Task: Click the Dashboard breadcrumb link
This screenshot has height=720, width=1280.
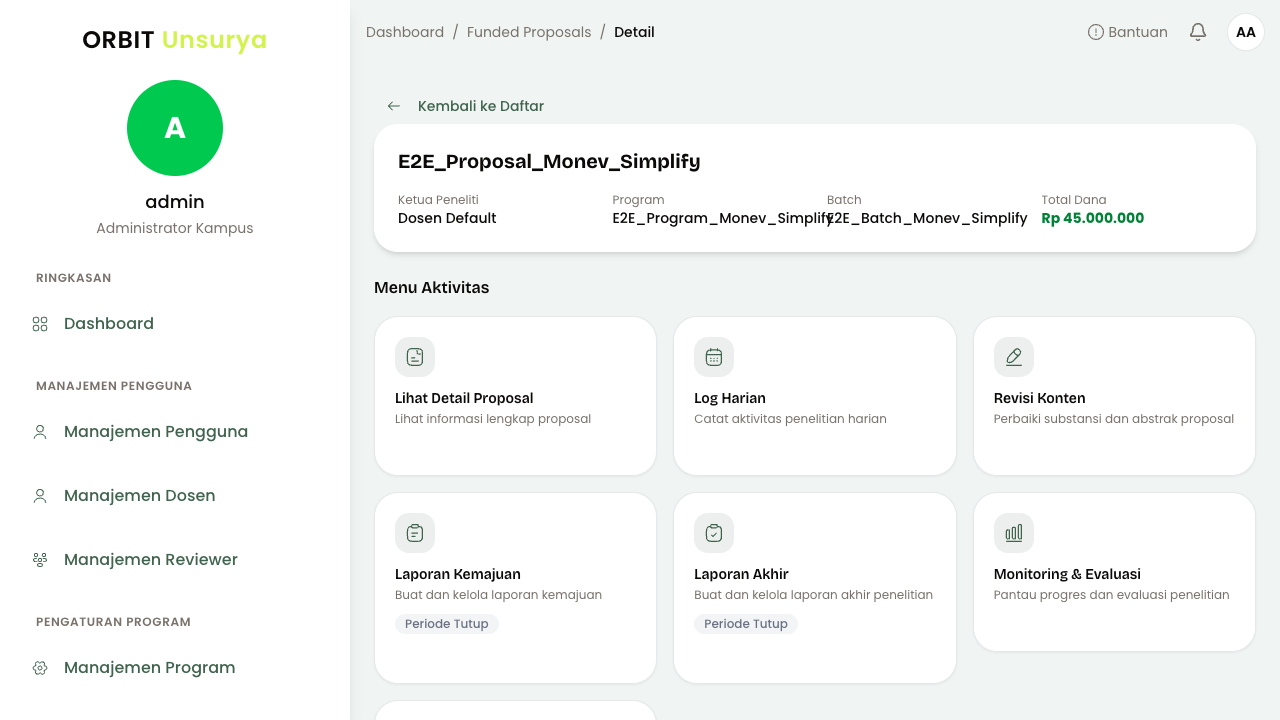Action: pyautogui.click(x=405, y=32)
